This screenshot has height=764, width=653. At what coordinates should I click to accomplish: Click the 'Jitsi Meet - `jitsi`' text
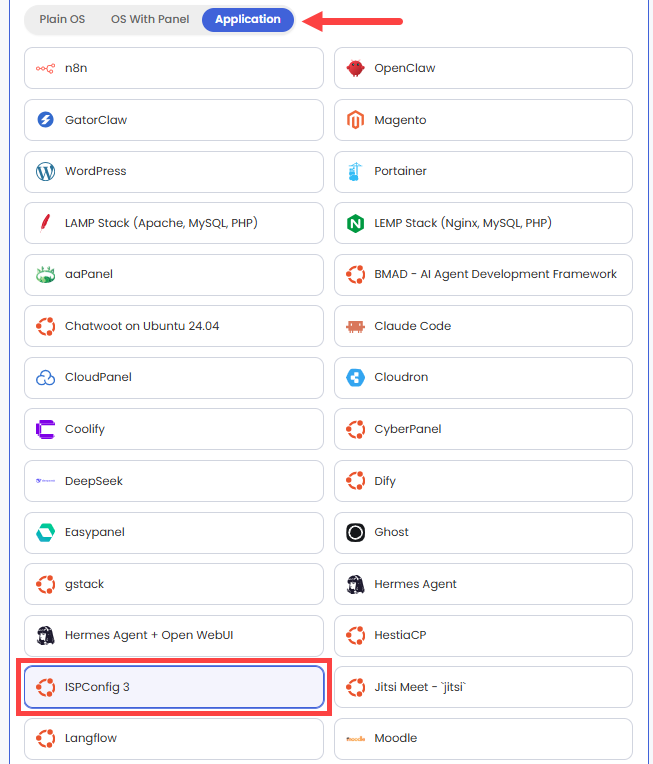pos(420,687)
